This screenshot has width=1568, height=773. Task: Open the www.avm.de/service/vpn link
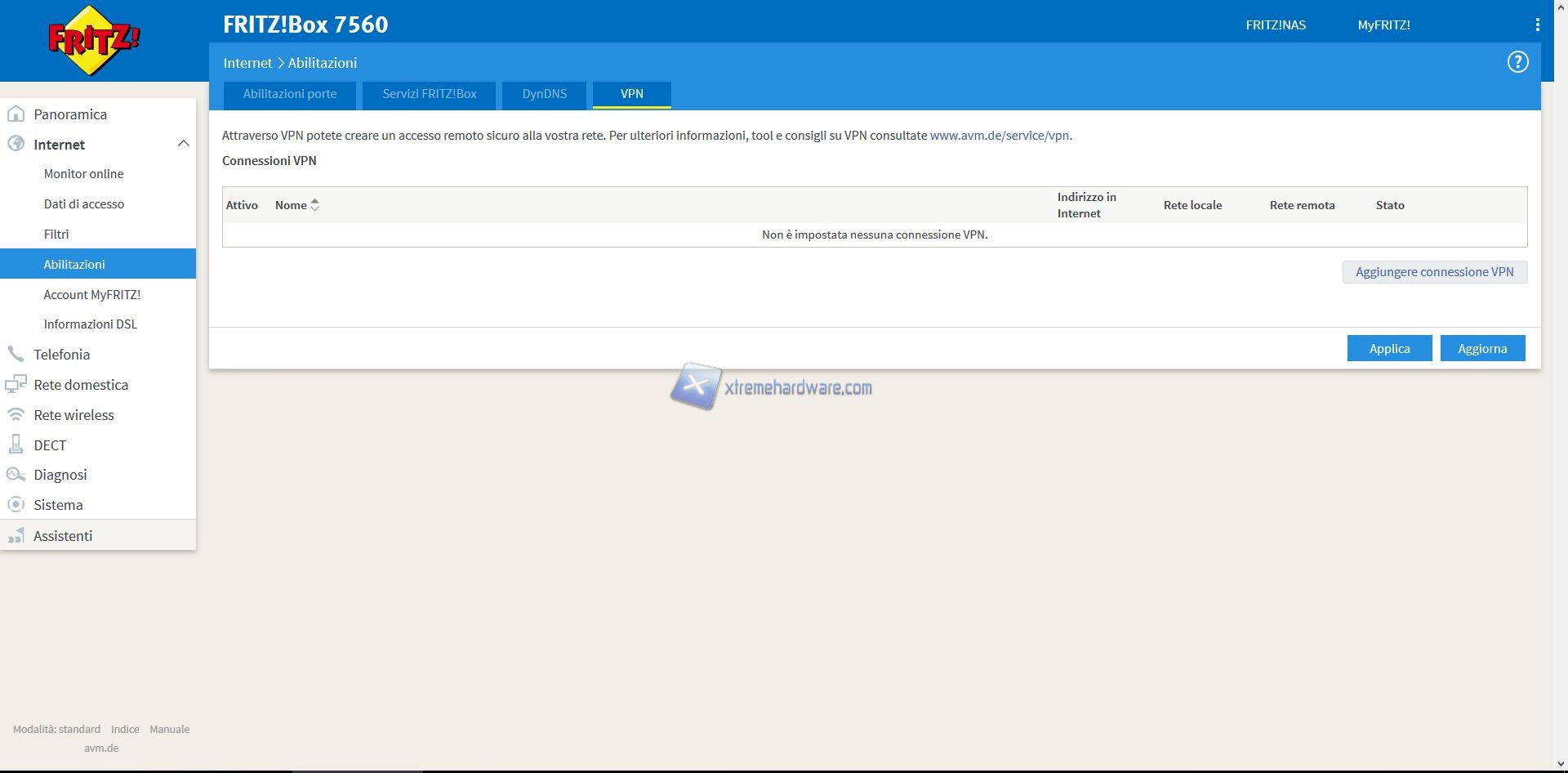(x=1000, y=136)
